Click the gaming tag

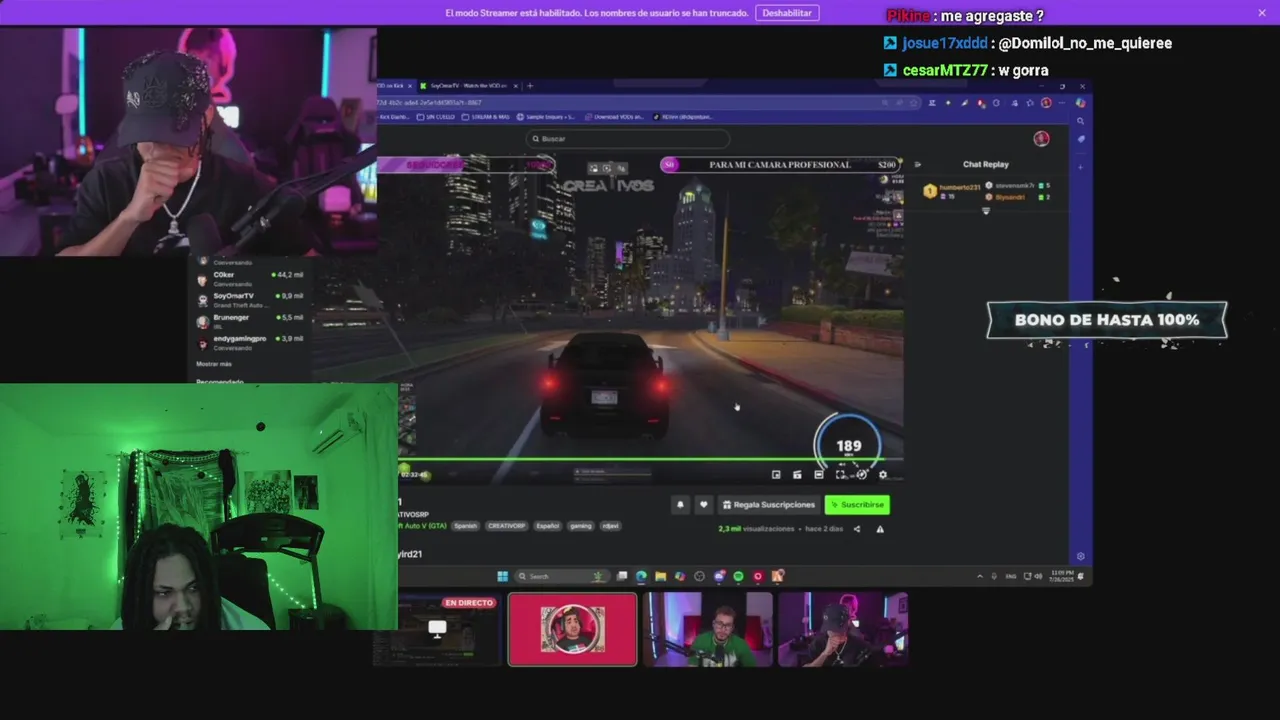[x=581, y=526]
